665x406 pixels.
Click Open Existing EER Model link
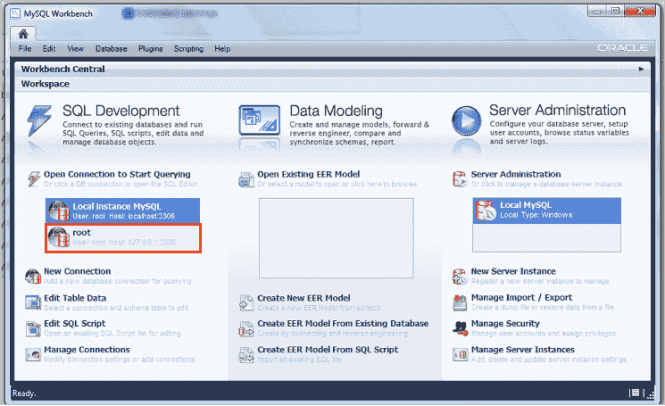pyautogui.click(x=308, y=174)
